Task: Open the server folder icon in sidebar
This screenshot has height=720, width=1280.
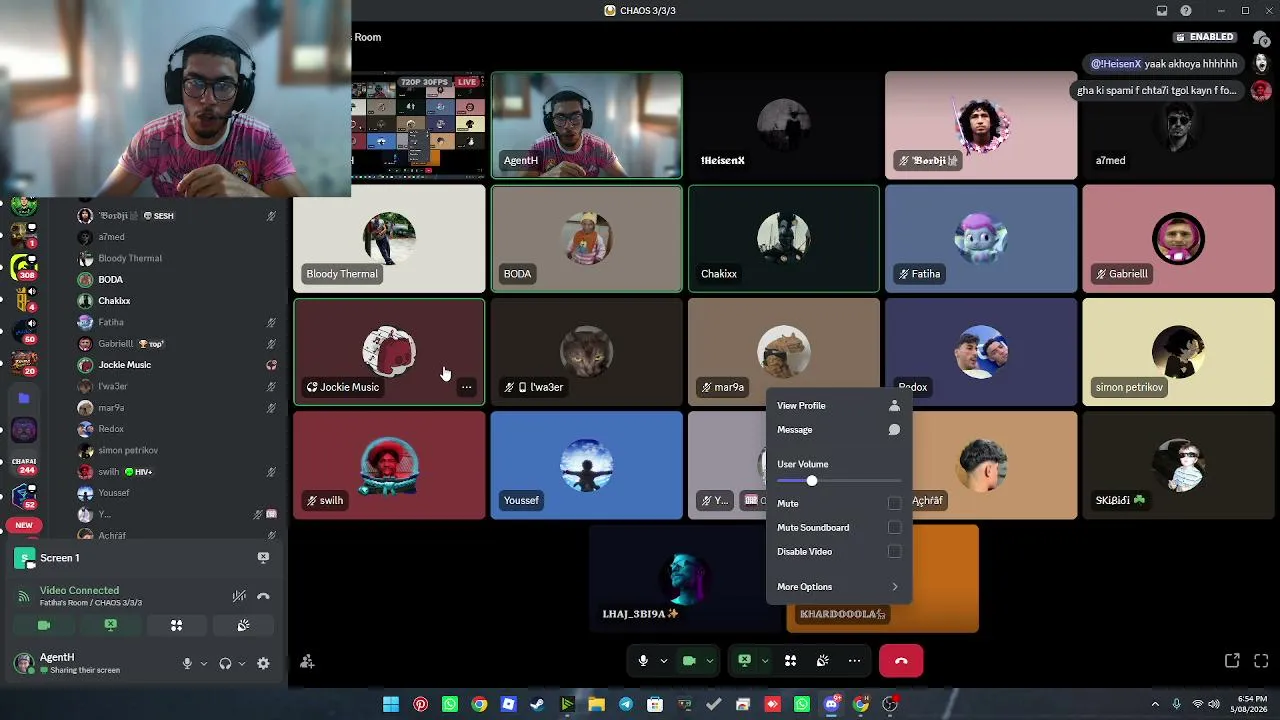Action: pos(24,398)
